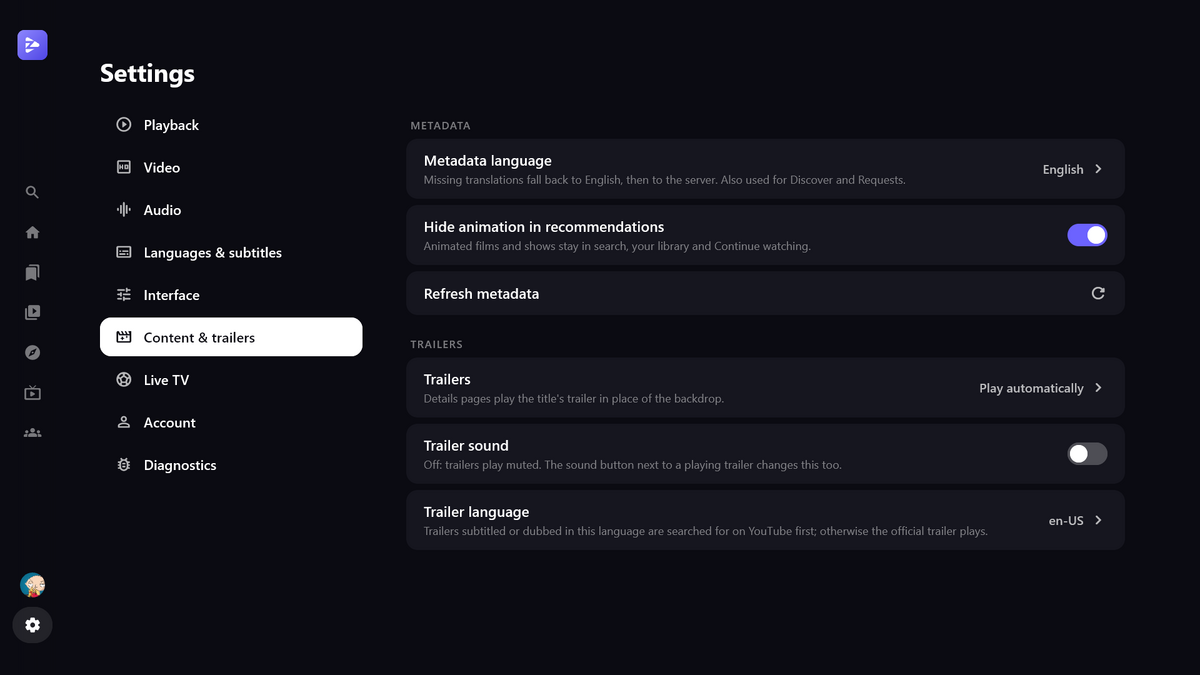Image resolution: width=1200 pixels, height=675 pixels.
Task: Click the en-US value text
Action: 1066,520
